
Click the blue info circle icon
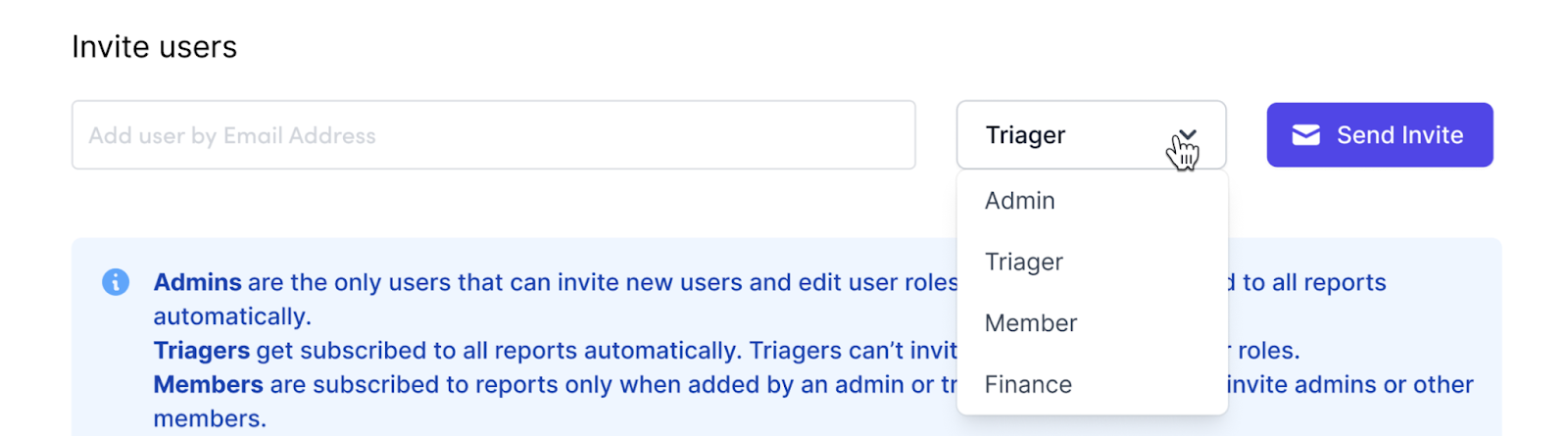click(x=116, y=282)
